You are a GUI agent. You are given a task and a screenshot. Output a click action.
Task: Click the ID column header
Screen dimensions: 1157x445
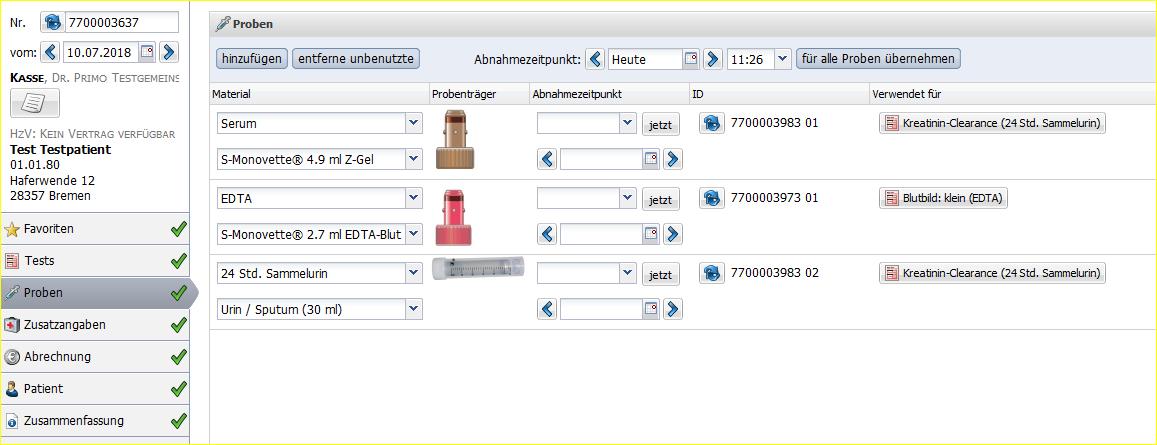[x=779, y=94]
